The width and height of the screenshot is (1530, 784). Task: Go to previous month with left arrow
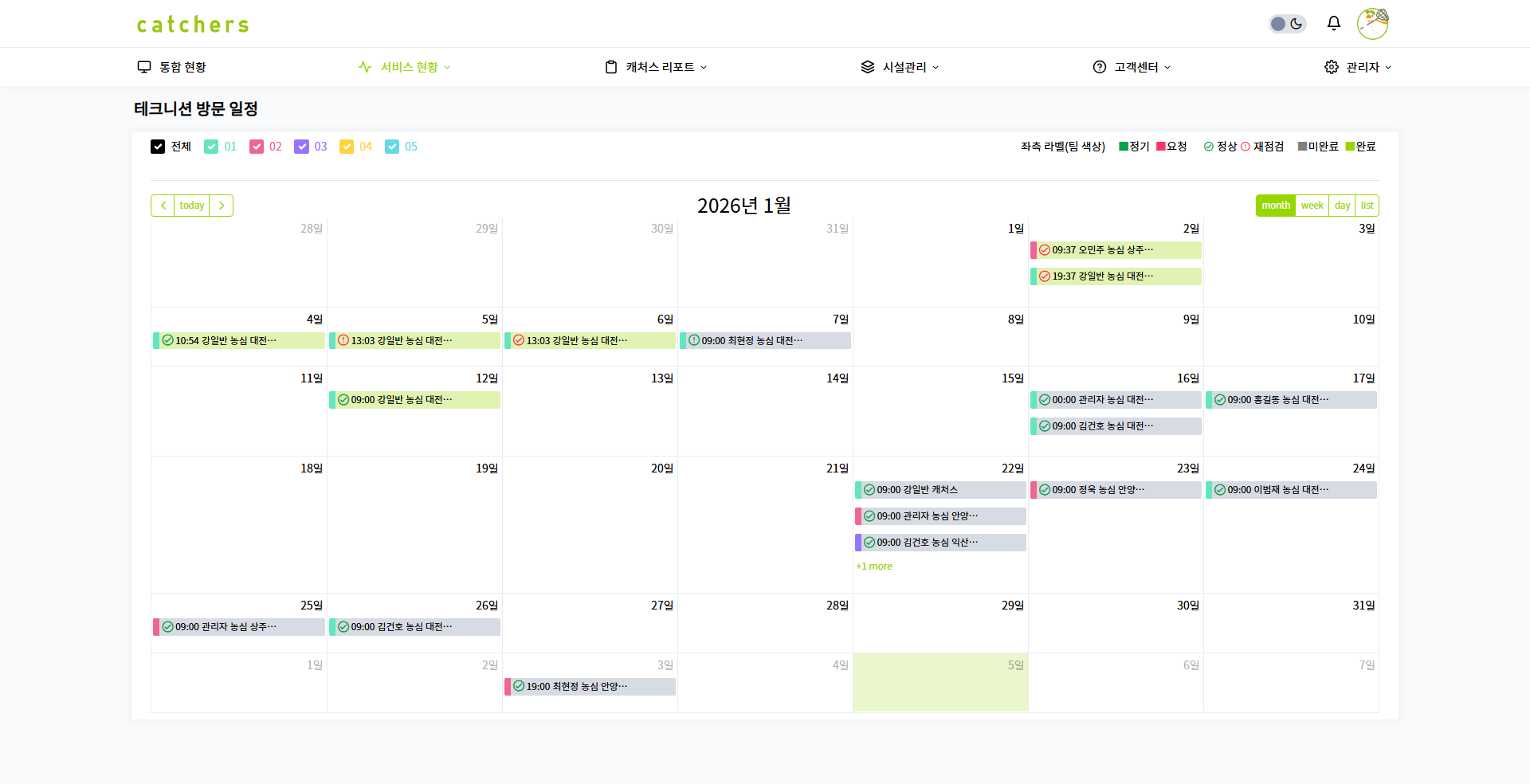point(163,206)
